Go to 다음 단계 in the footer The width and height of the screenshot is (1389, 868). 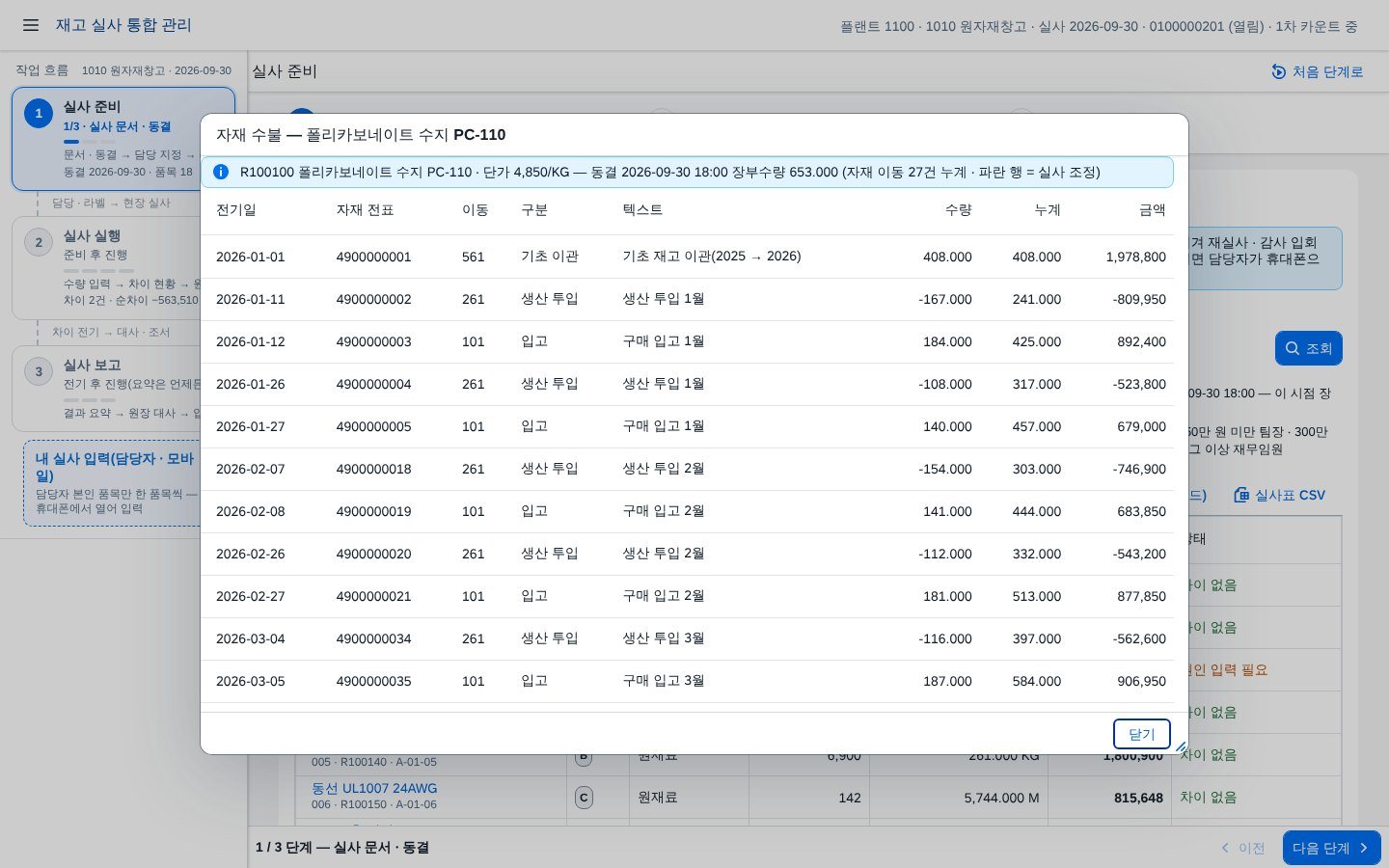tap(1331, 848)
